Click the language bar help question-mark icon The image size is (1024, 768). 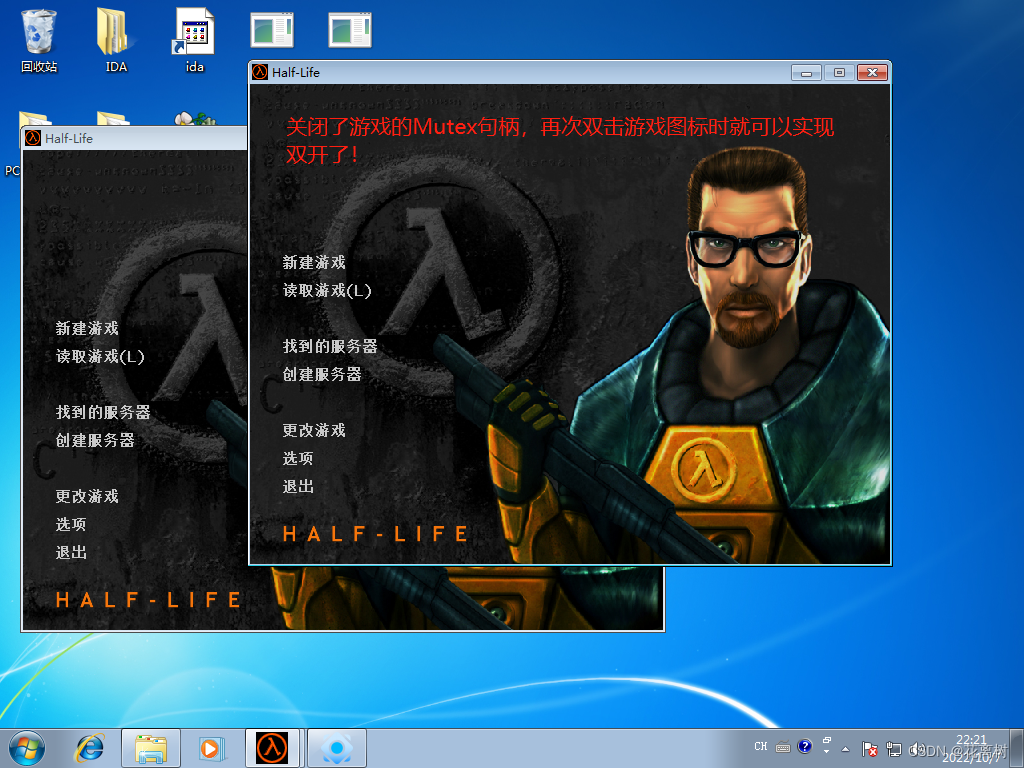coord(805,746)
